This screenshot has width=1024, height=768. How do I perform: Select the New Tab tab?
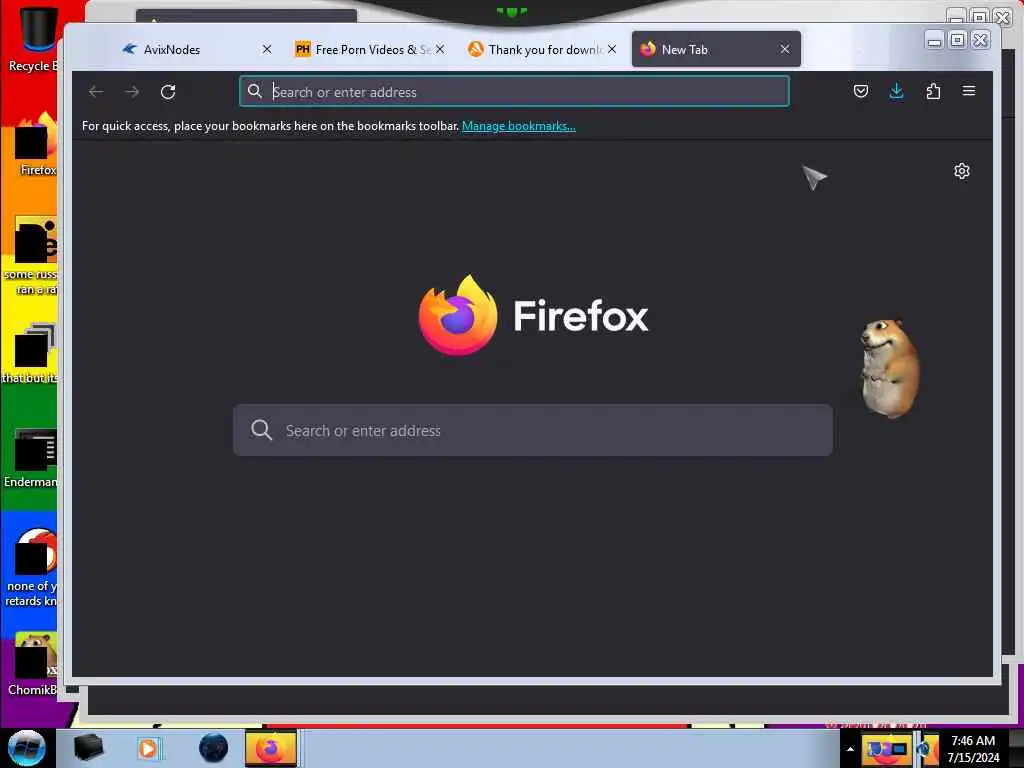click(716, 50)
